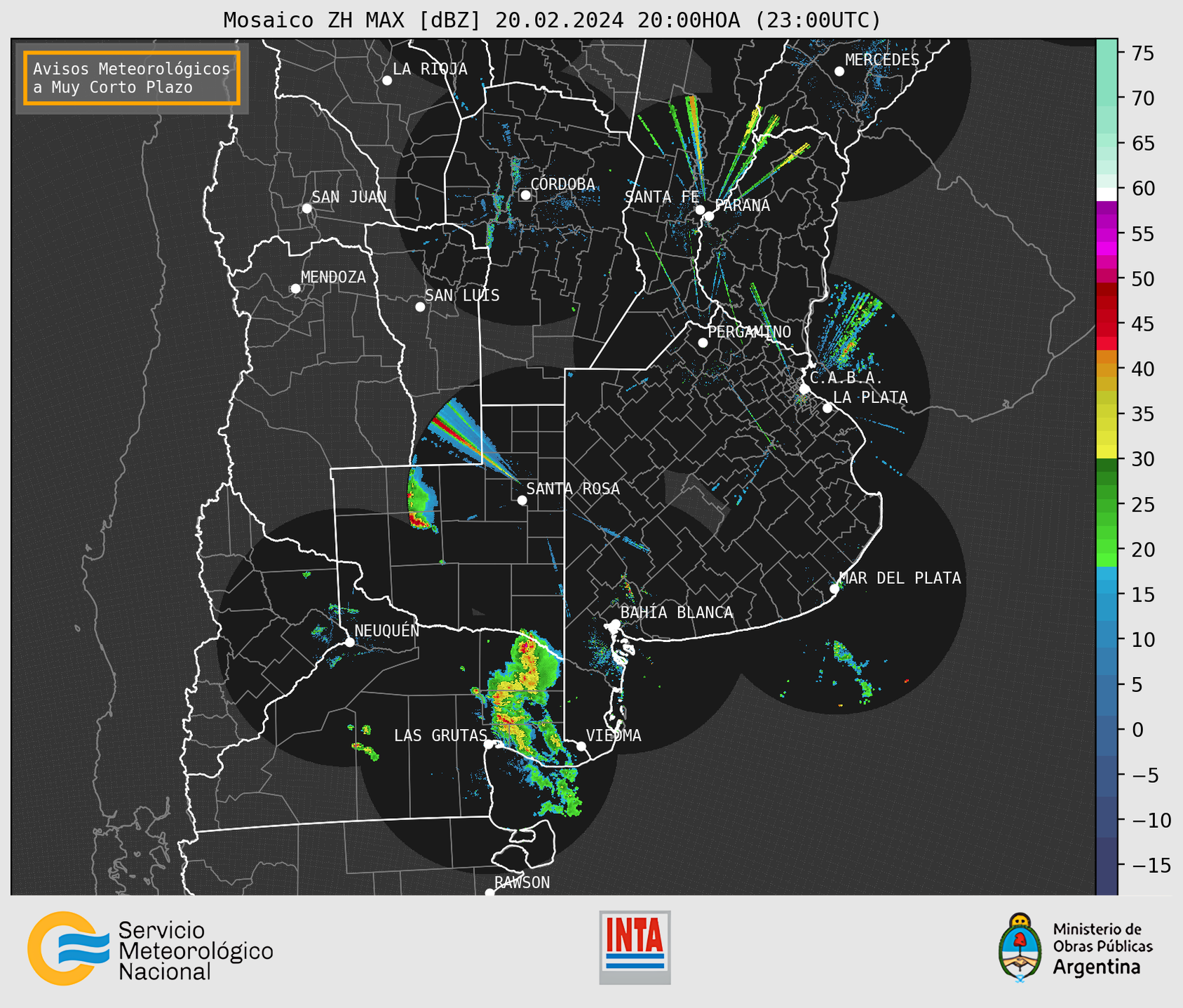Select the Viedma city marker
1183x1008 pixels.
pos(581,746)
